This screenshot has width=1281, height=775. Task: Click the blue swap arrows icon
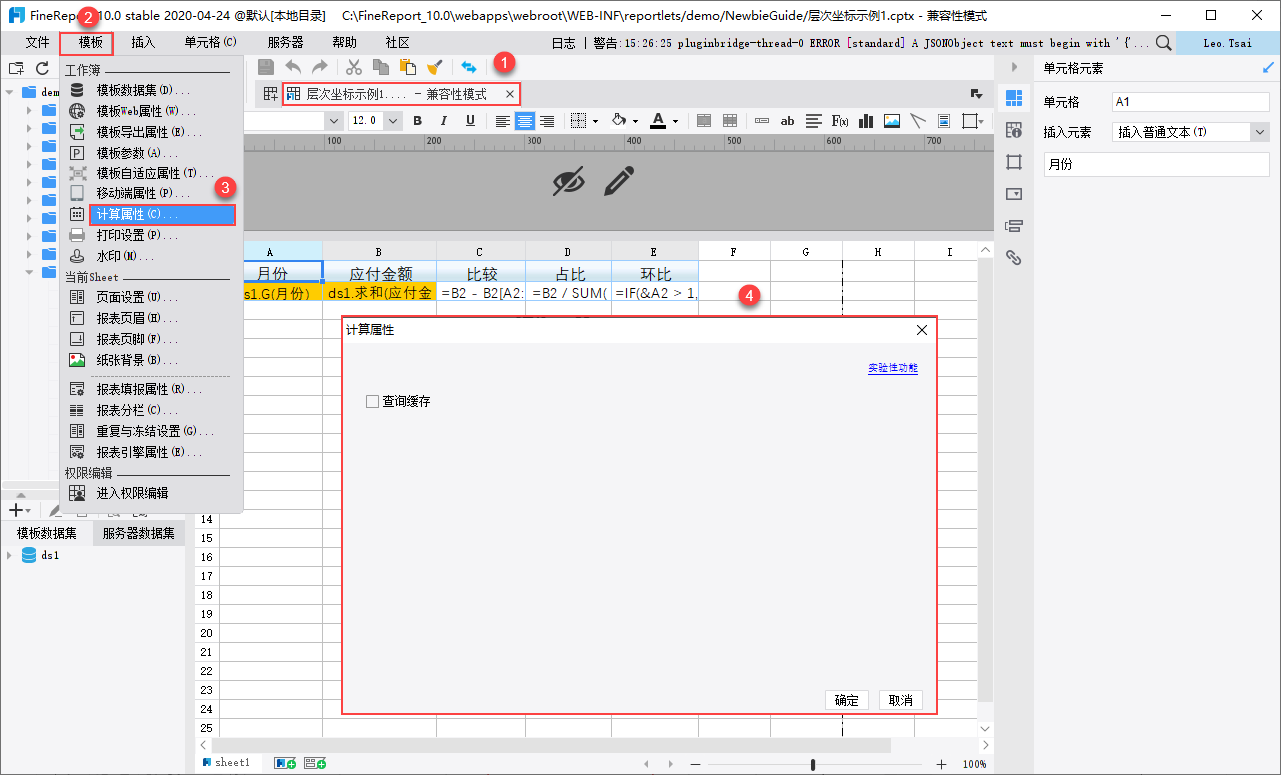(x=468, y=67)
